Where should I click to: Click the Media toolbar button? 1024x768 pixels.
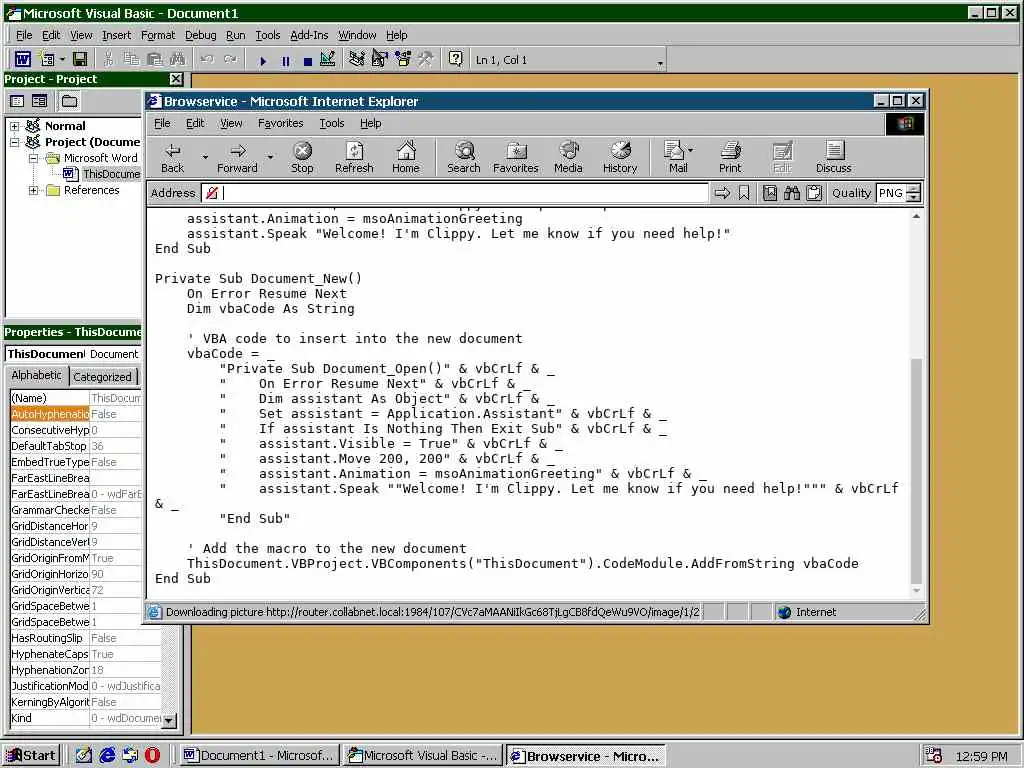click(568, 158)
